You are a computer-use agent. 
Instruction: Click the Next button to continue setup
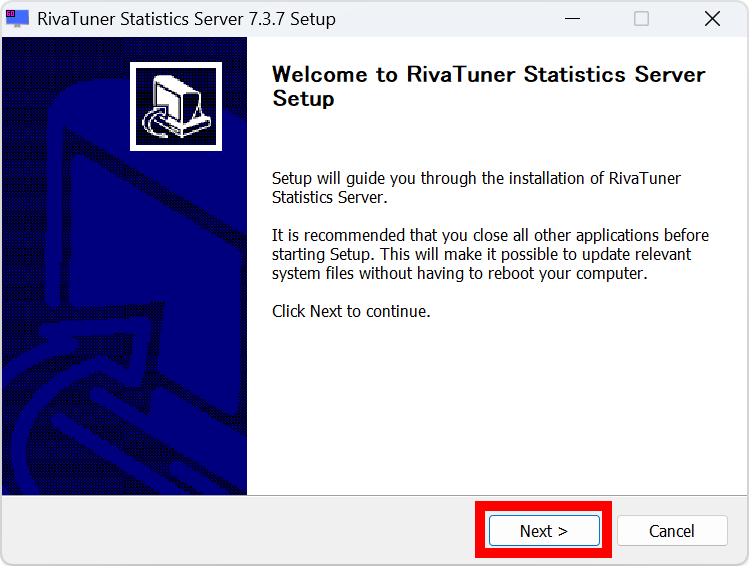point(543,531)
